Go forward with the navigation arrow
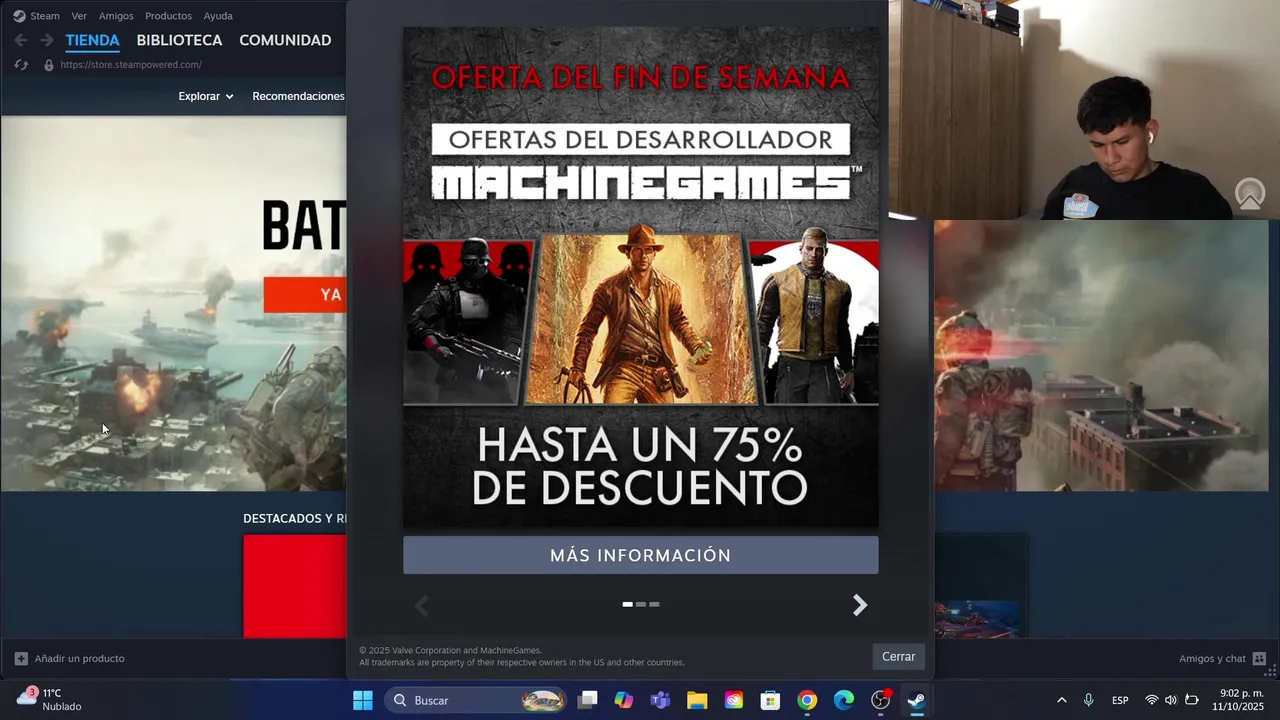Viewport: 1280px width, 720px height. pyautogui.click(x=46, y=40)
